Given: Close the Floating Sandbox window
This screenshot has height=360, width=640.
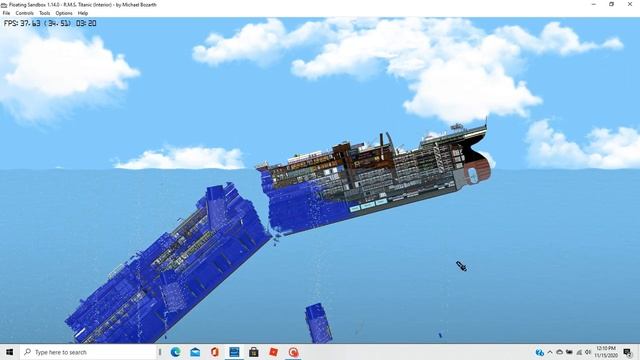Looking at the screenshot, I should [x=630, y=4].
